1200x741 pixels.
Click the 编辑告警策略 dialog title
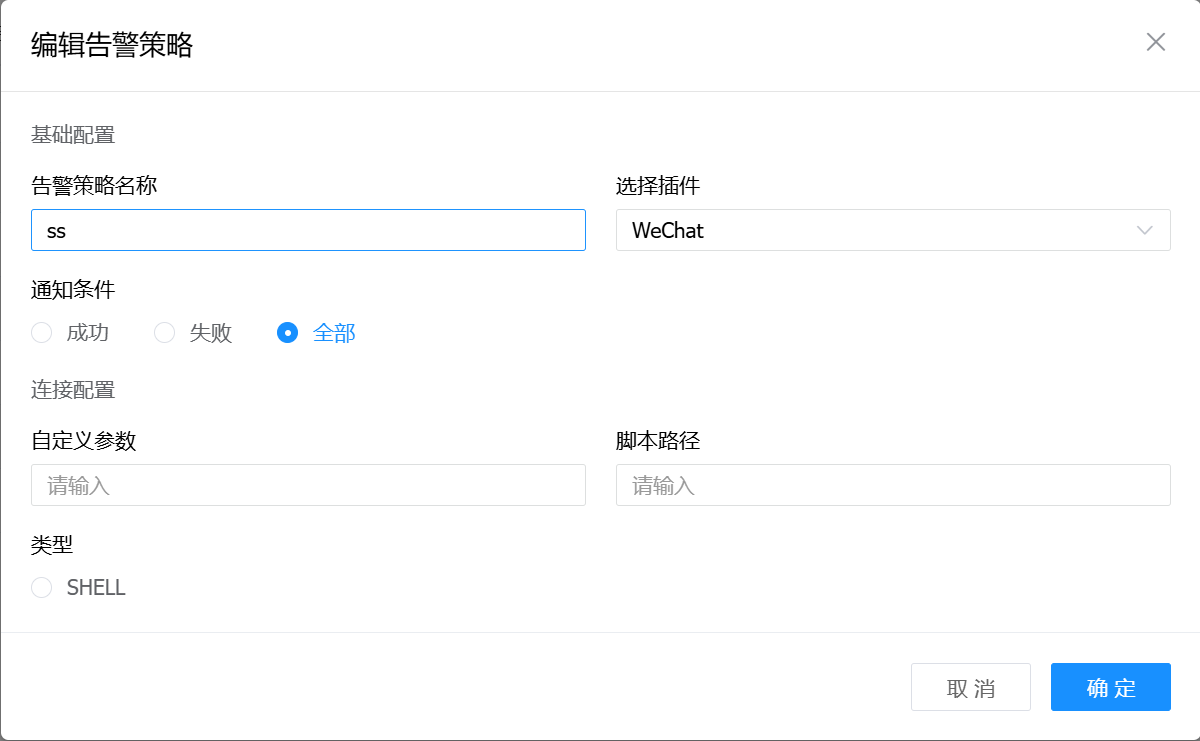pos(112,45)
